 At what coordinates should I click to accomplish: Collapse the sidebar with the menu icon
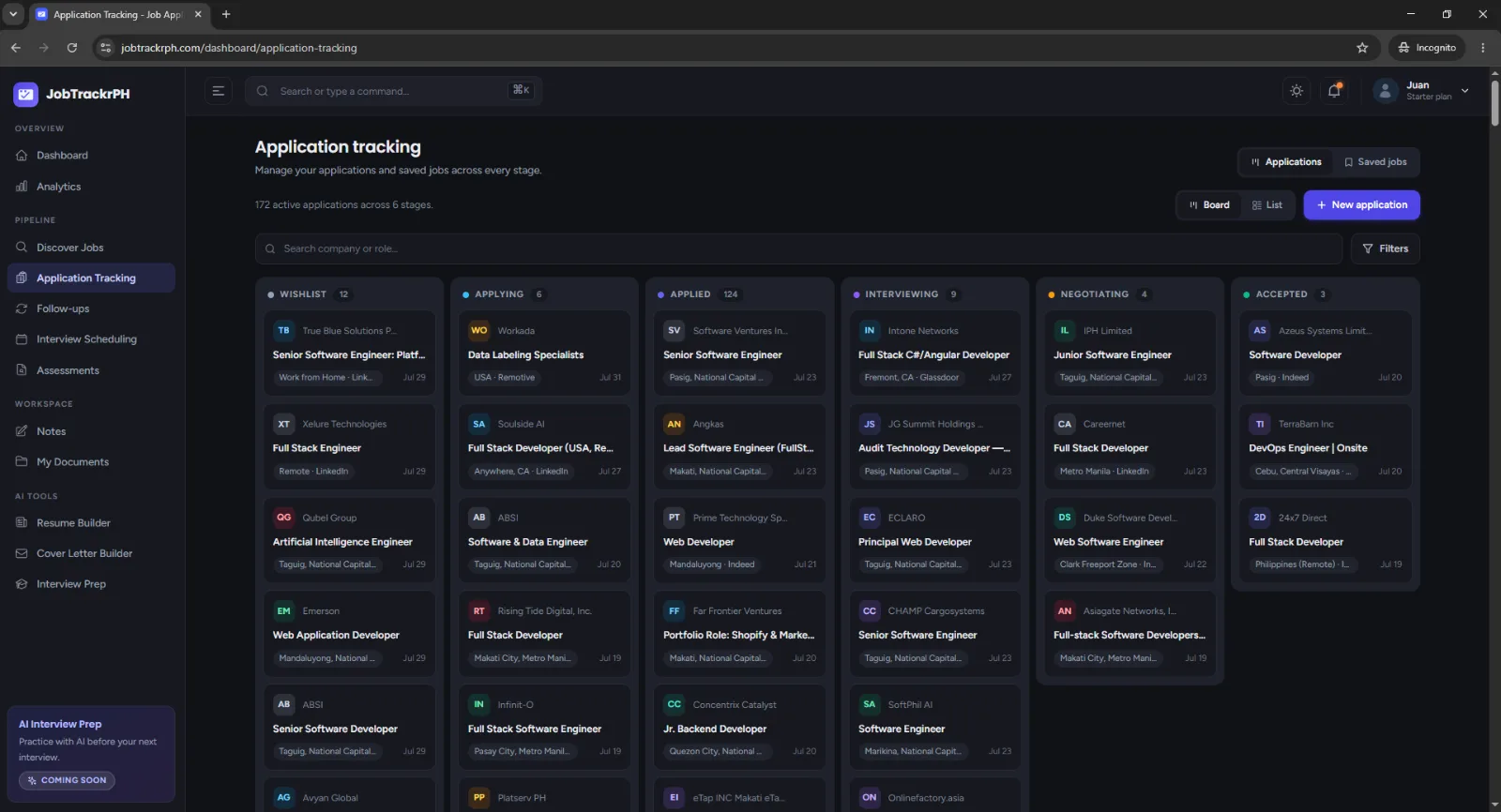point(218,91)
